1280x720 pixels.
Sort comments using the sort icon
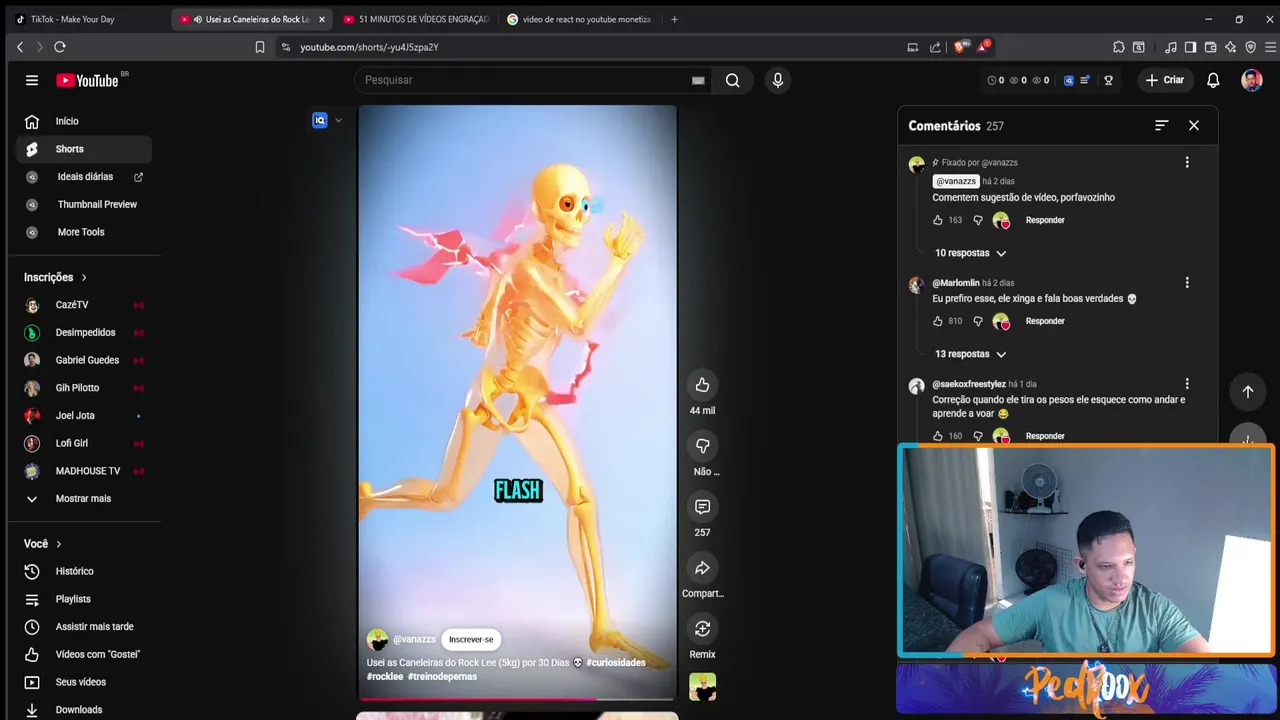[1161, 125]
